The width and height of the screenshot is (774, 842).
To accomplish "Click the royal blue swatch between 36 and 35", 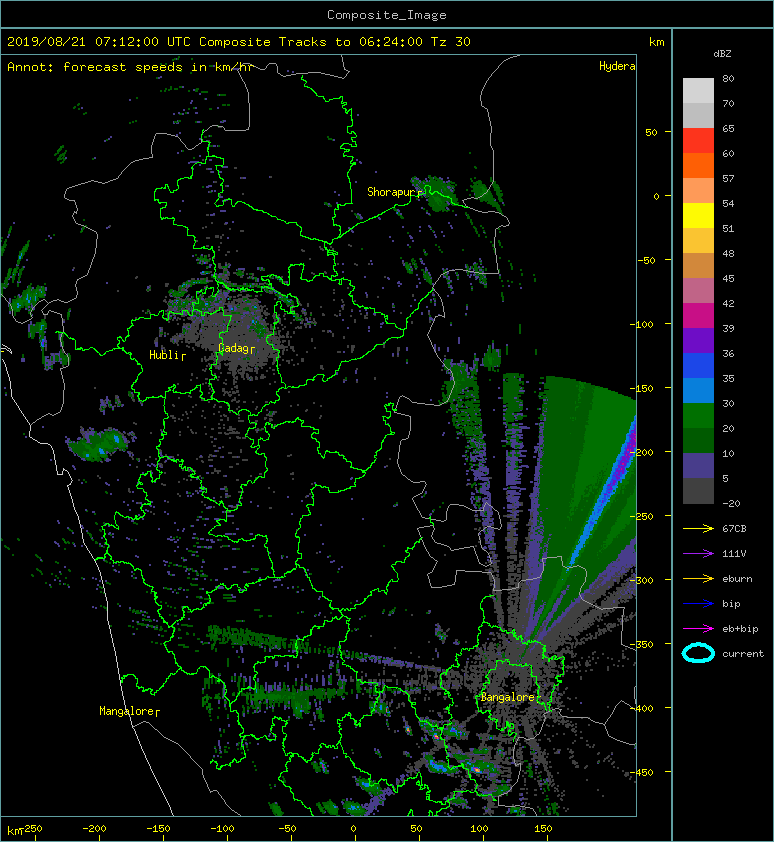I will 698,366.
